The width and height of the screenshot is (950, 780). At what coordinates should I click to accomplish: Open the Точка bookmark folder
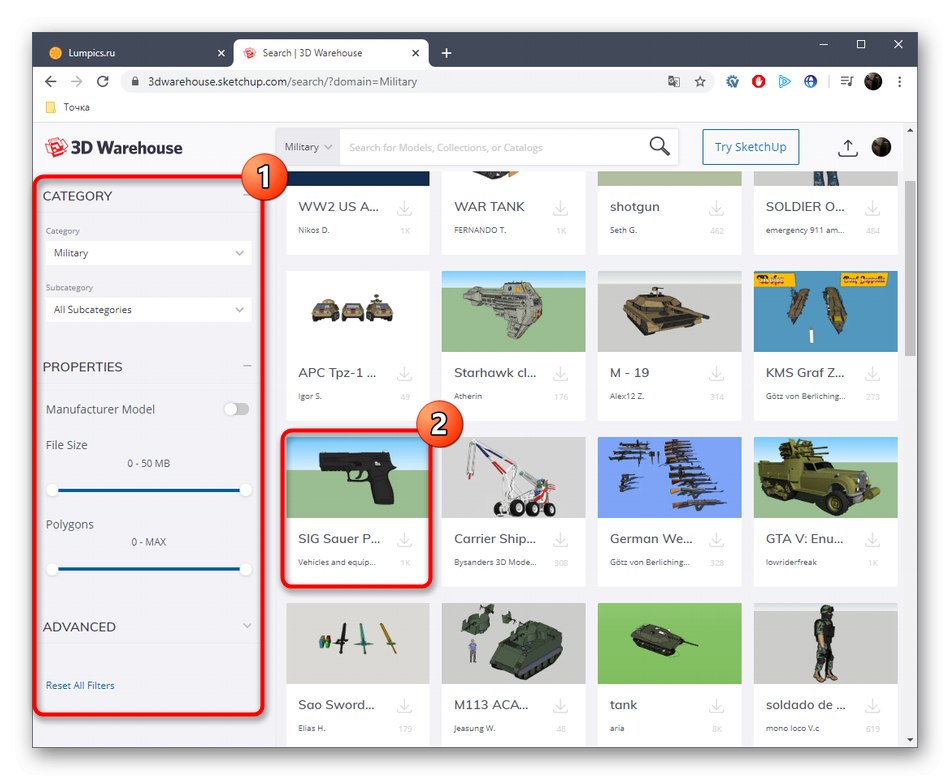coord(68,107)
